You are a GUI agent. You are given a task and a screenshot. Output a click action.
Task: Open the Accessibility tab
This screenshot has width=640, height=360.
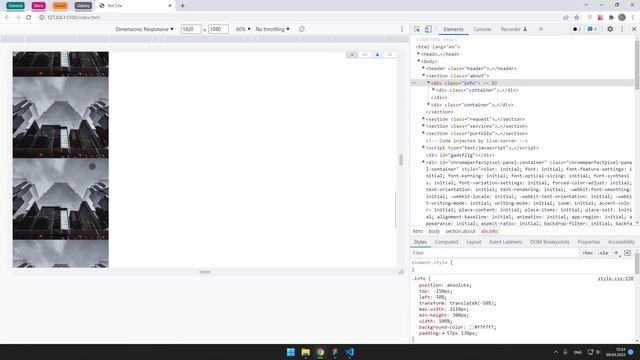(621, 242)
